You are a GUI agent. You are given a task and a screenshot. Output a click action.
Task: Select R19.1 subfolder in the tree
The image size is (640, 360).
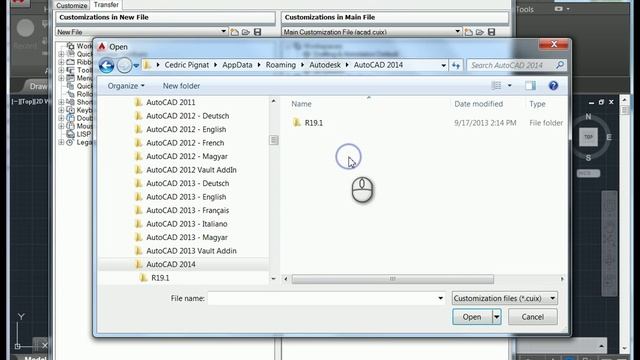[x=160, y=278]
